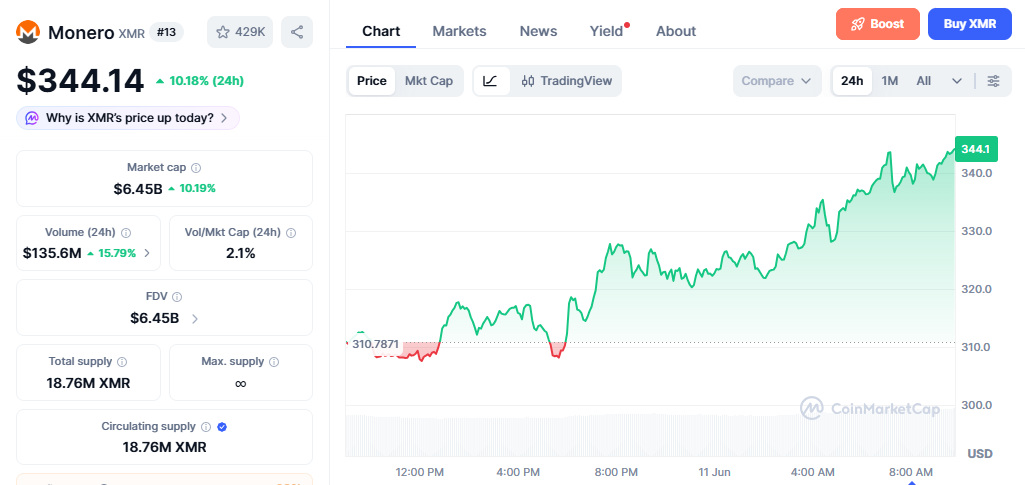Click the rocket Boost button

click(x=877, y=24)
